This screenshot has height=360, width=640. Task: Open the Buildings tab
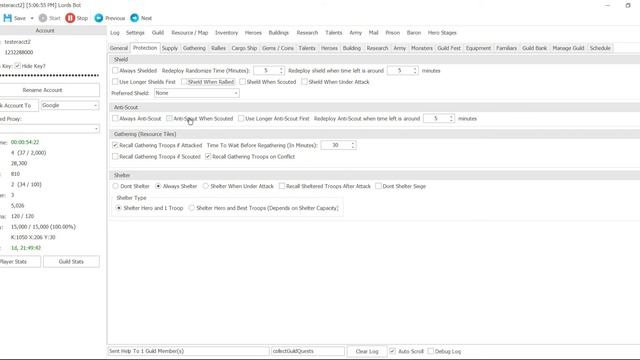[x=278, y=33]
